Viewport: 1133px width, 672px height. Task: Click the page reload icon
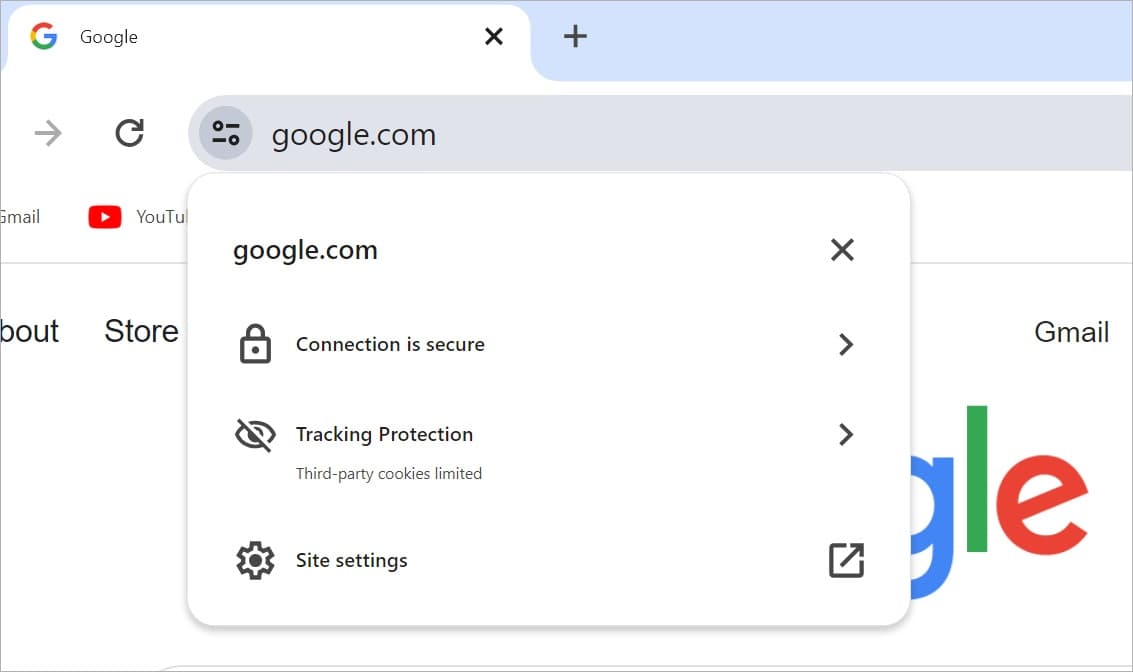(128, 132)
